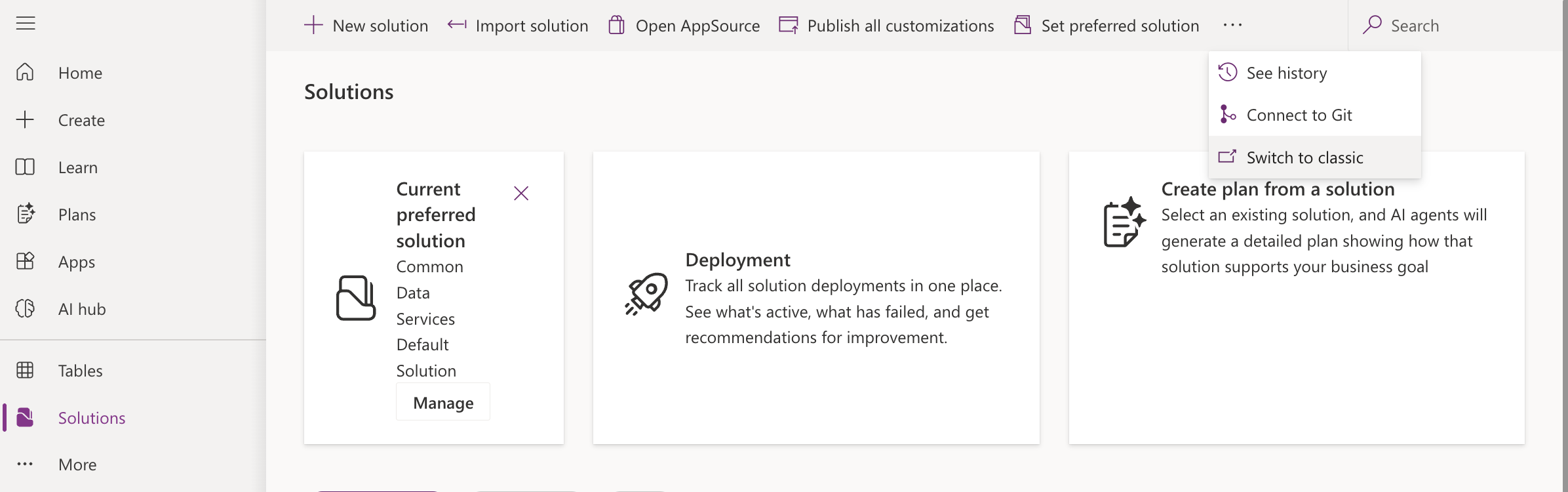
Task: Go to Apps in the navigation
Action: [77, 262]
